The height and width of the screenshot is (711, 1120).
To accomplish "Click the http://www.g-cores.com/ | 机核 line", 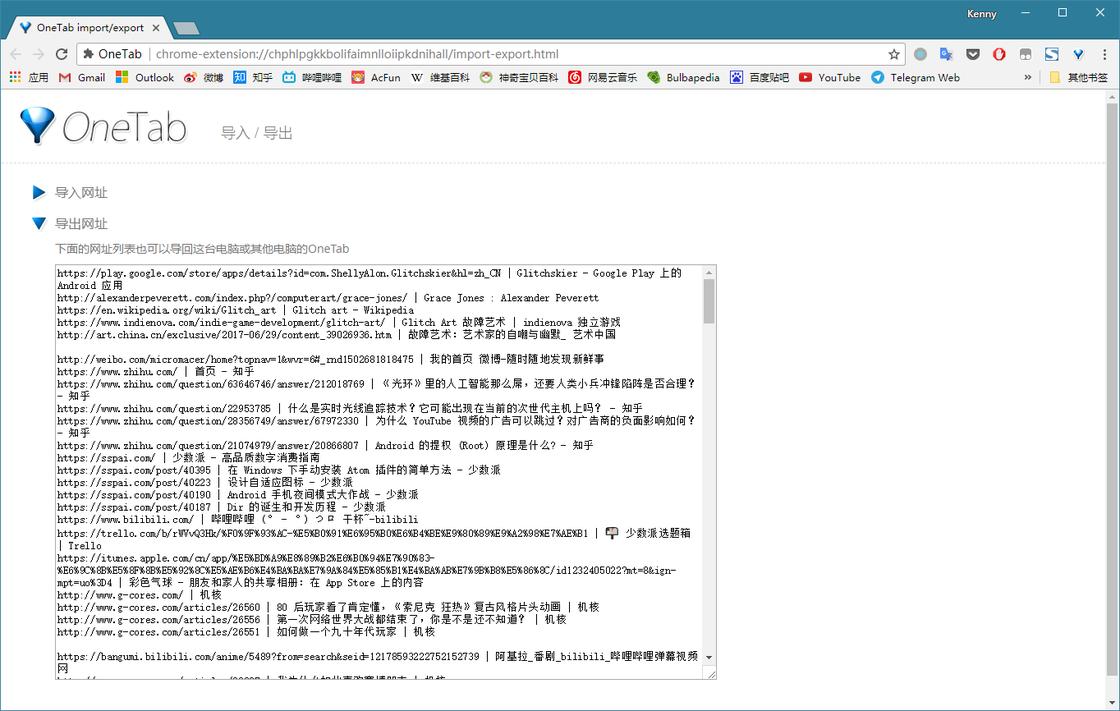I will [139, 595].
